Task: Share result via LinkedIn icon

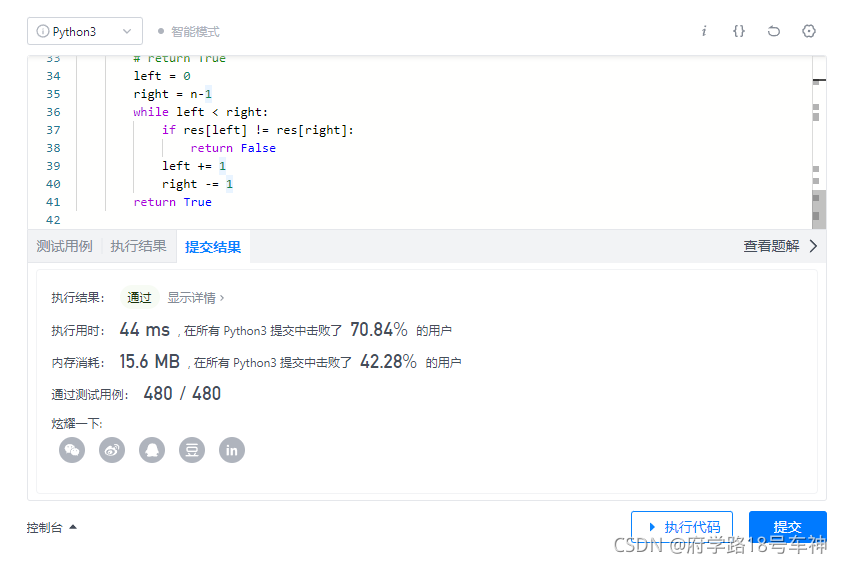Action: [232, 450]
